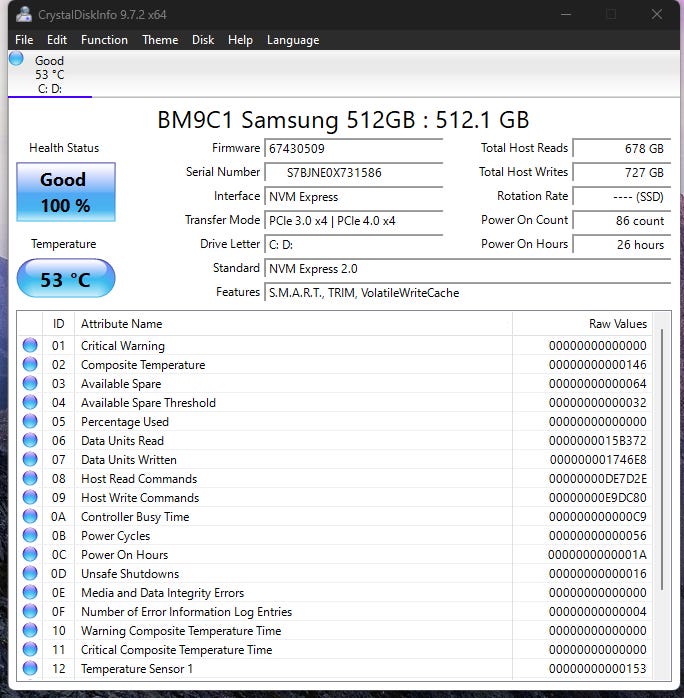Click status orb for Critical Warning row

click(30, 345)
